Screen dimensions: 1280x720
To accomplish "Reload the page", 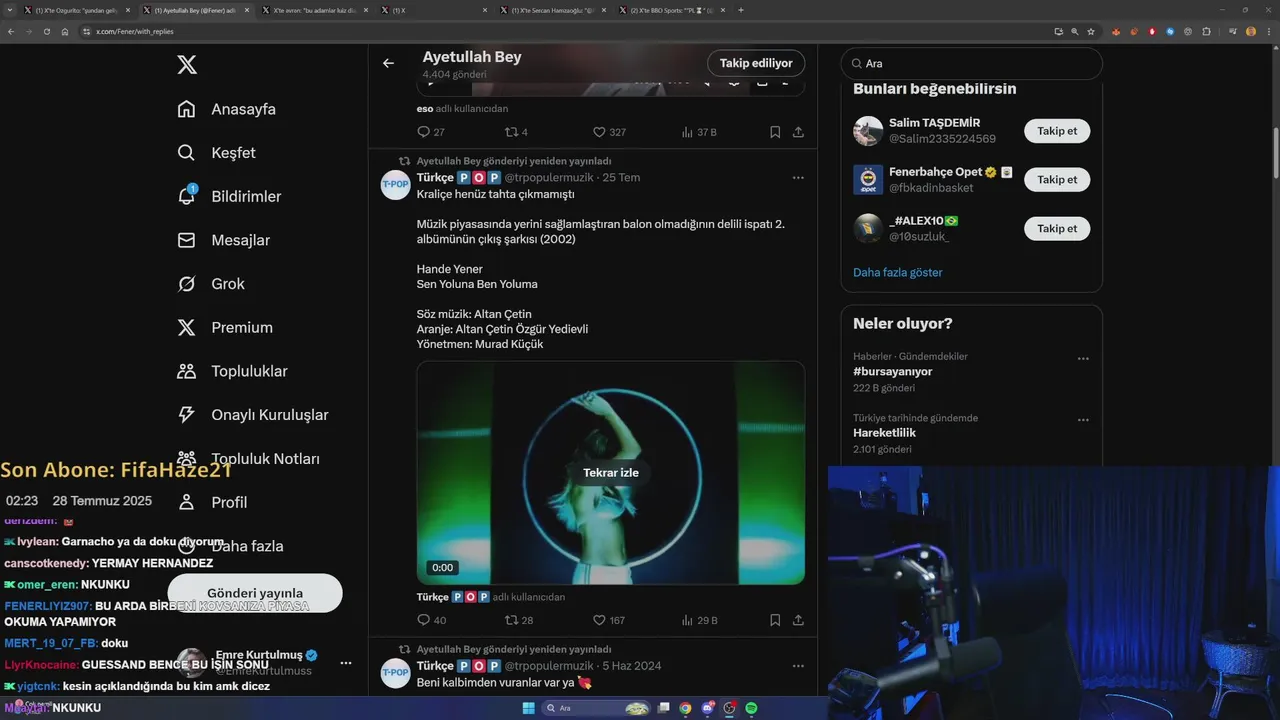I will point(47,32).
